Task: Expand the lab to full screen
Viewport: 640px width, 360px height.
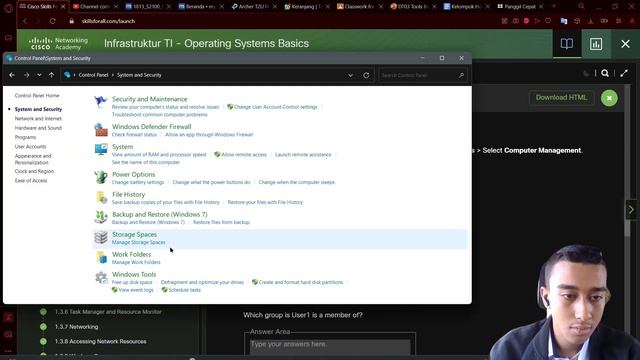Action: click(x=624, y=73)
